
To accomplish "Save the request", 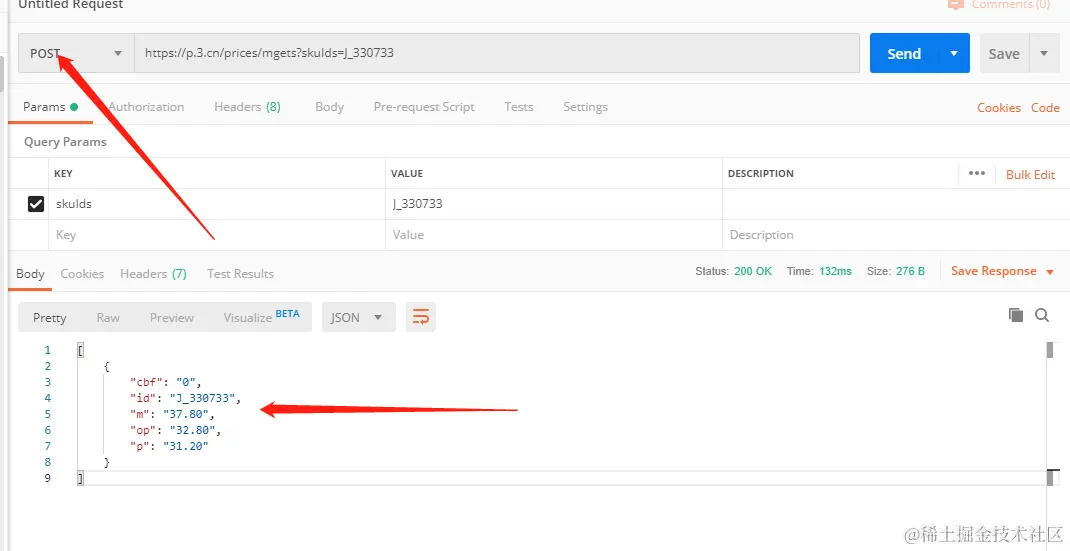I will [1004, 53].
